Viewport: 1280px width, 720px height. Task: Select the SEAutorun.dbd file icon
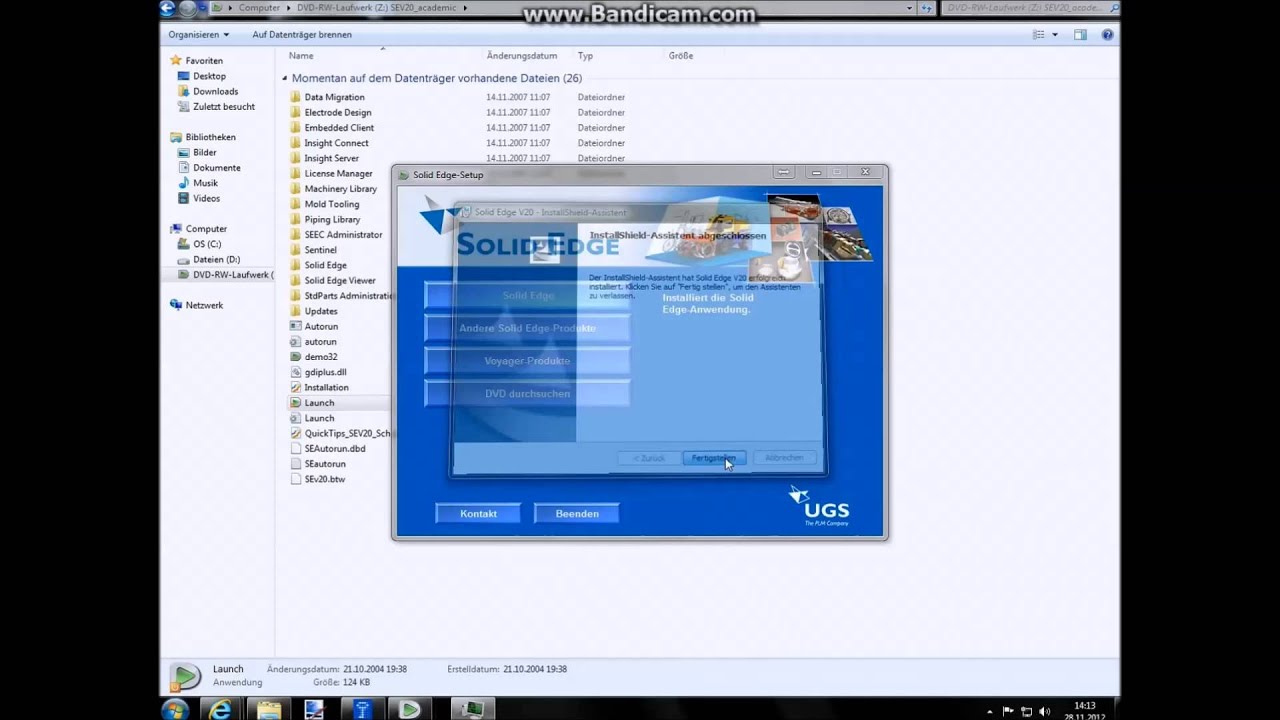tap(295, 448)
